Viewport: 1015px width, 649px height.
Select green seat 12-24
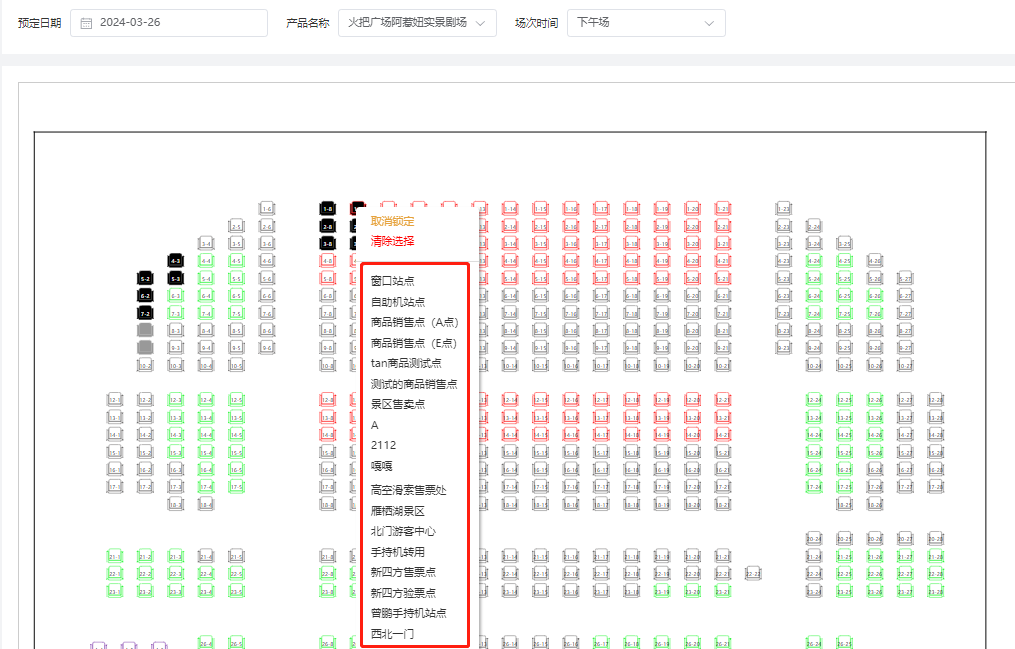[813, 400]
